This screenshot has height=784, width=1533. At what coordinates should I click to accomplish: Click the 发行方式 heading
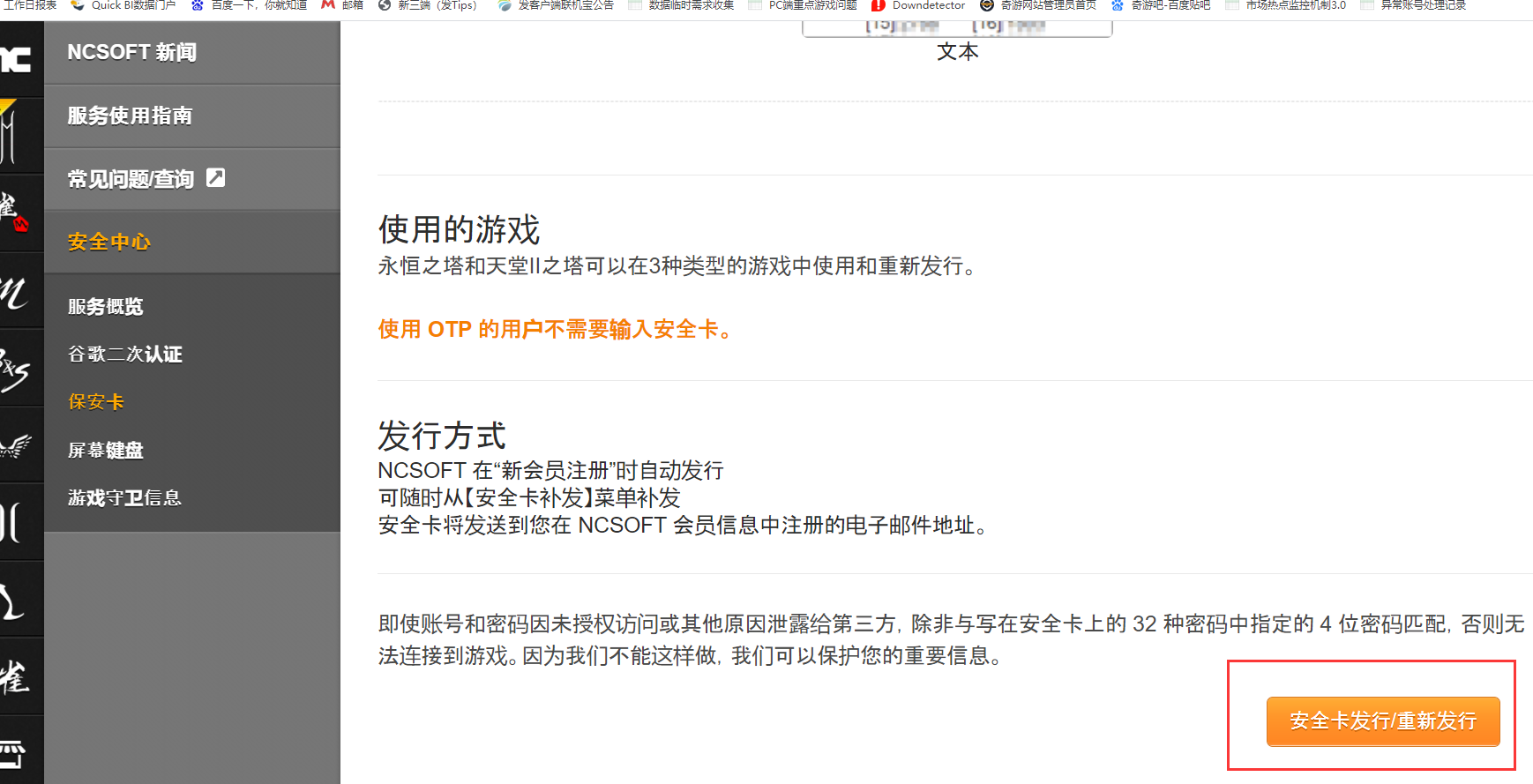(442, 436)
